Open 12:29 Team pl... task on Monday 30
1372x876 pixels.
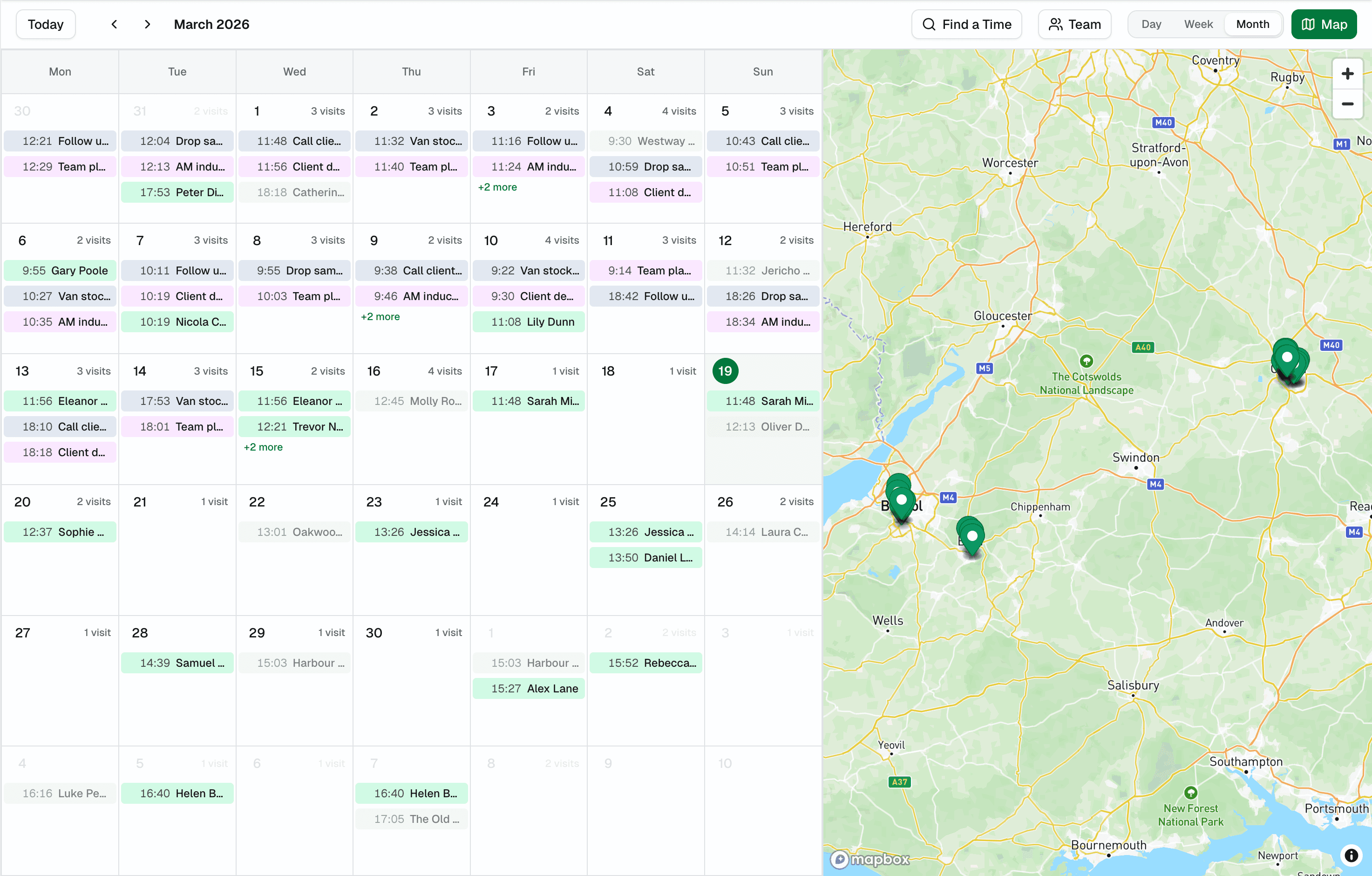coord(60,167)
